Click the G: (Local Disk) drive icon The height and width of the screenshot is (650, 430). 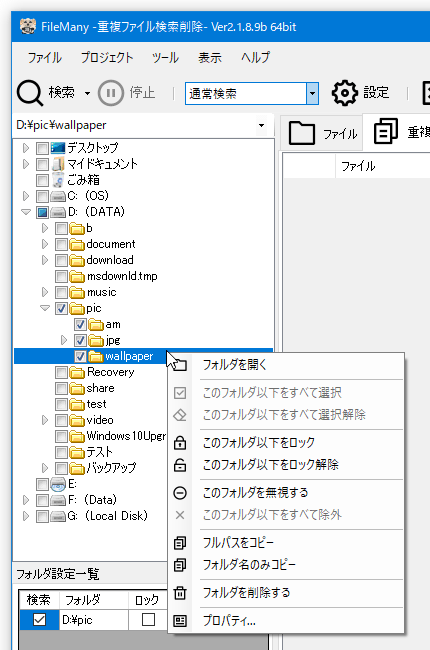click(x=58, y=517)
